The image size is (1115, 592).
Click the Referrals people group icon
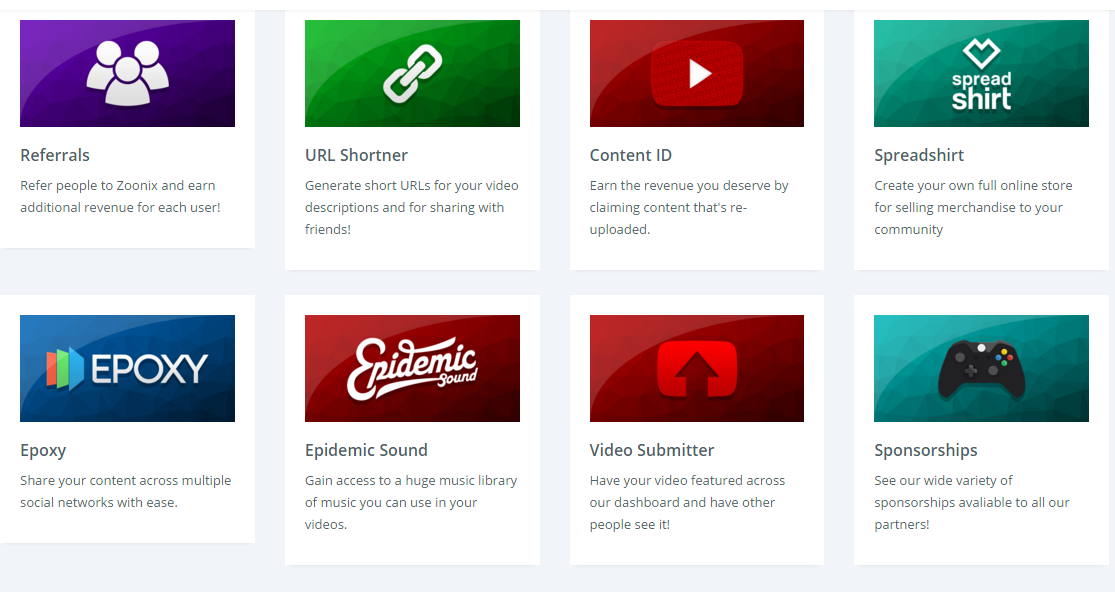click(x=127, y=73)
